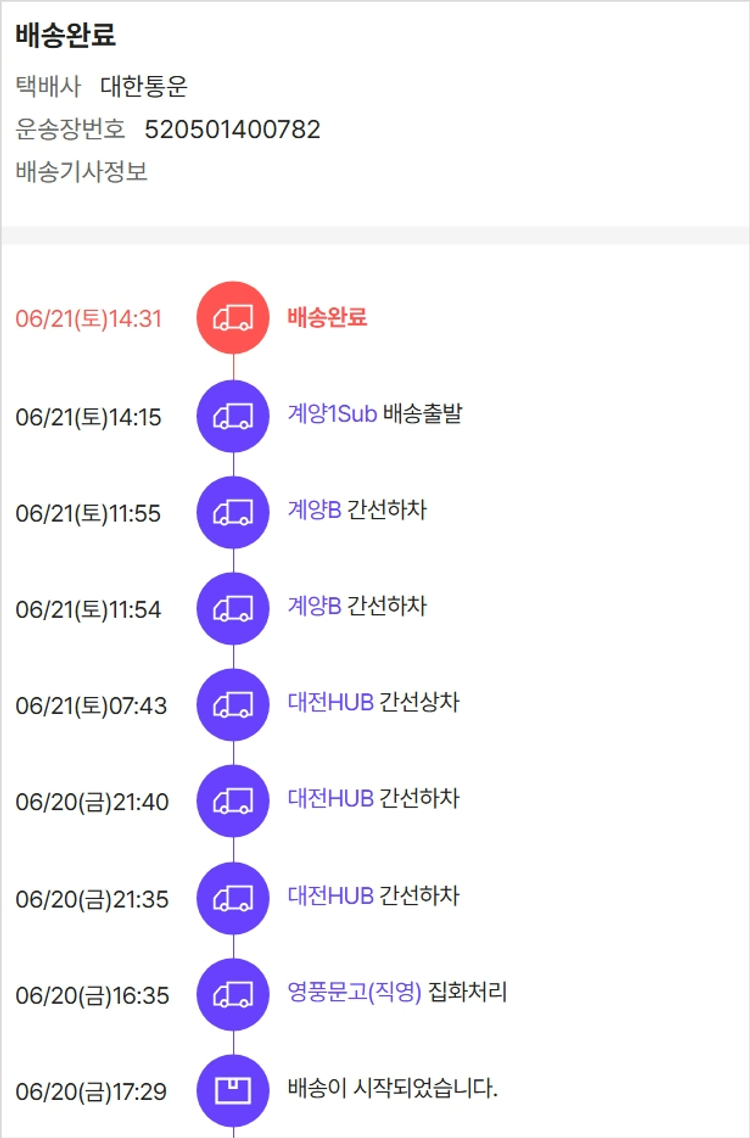Screen dimensions: 750x1138
Task: Click truck icon at 06/20(금)21:40 entry
Action: point(233,801)
